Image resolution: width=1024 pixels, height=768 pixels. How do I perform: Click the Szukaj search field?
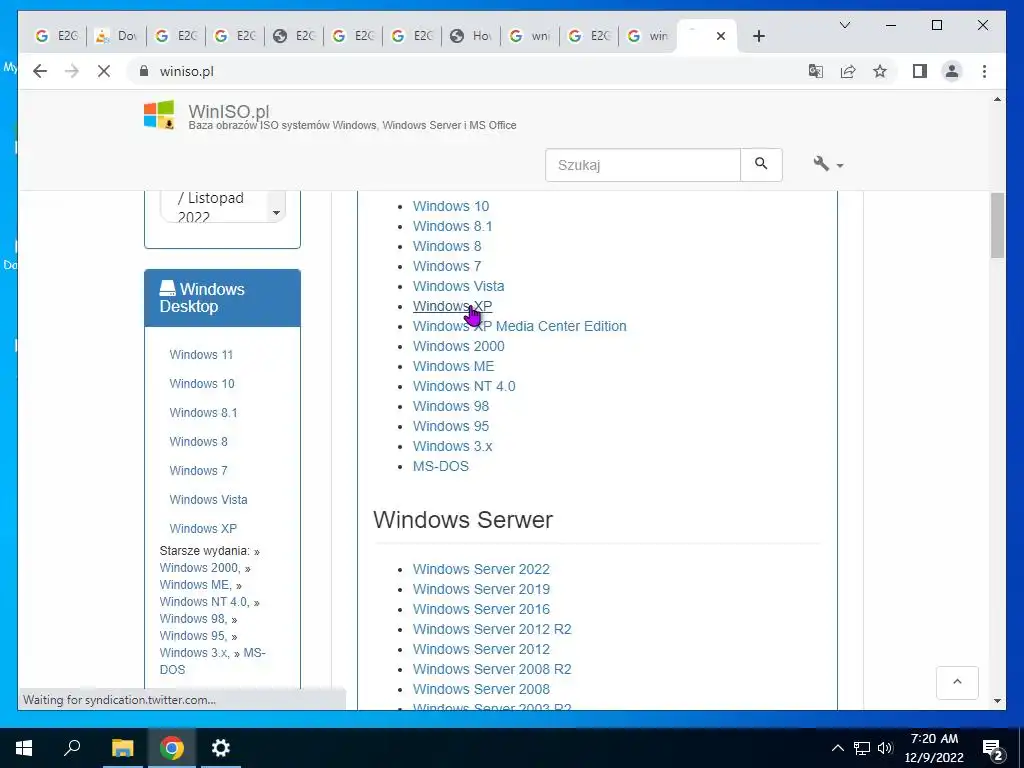click(x=643, y=165)
